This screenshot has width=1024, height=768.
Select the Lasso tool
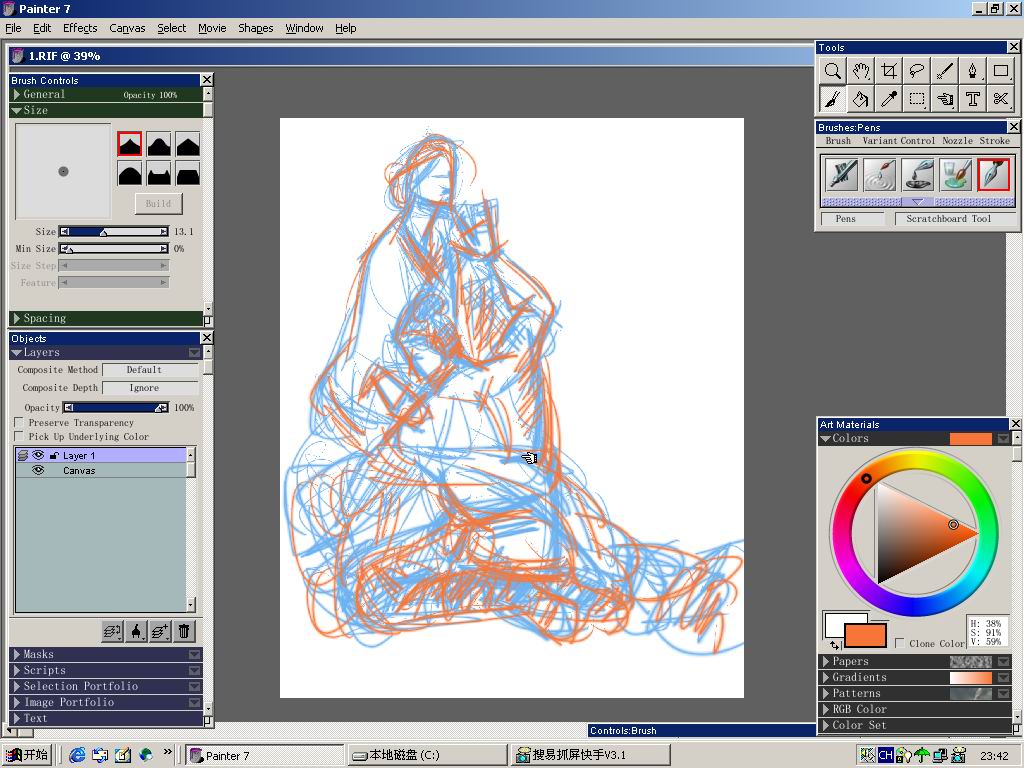click(x=916, y=71)
